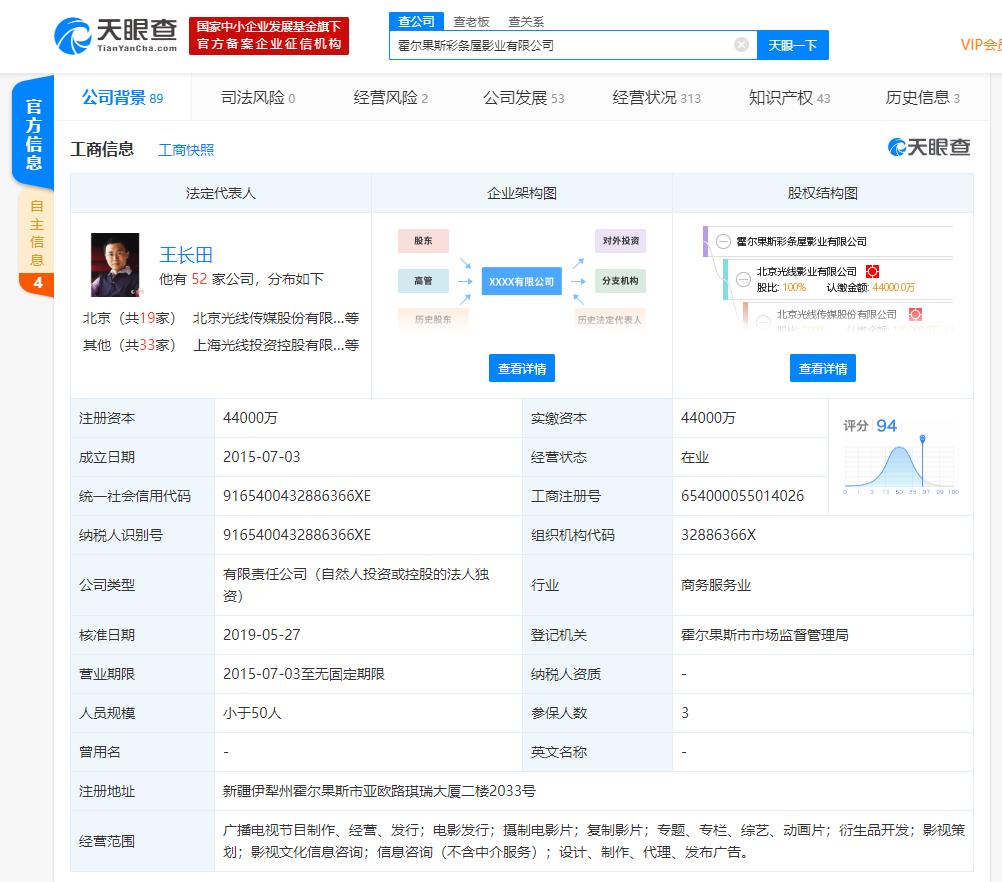Click 商务服务业 industry value
Viewport: 1002px width, 882px height.
[x=716, y=585]
